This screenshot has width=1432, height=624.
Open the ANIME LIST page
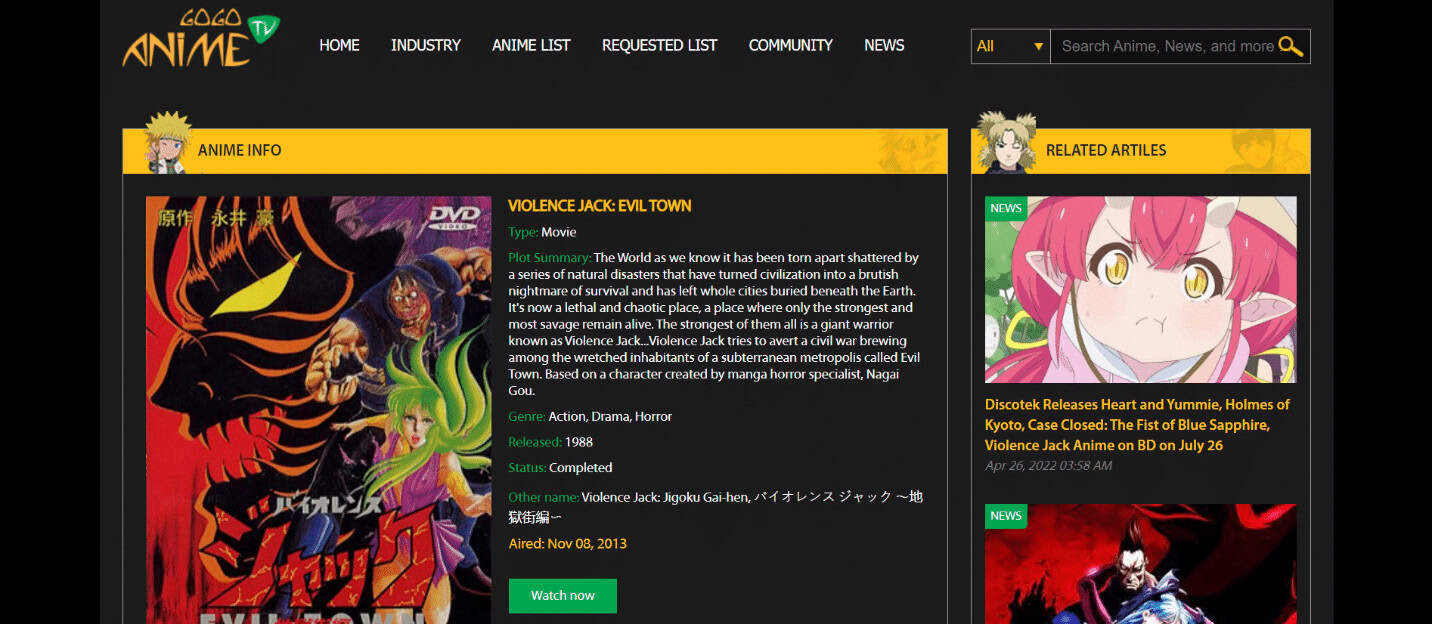(x=531, y=45)
